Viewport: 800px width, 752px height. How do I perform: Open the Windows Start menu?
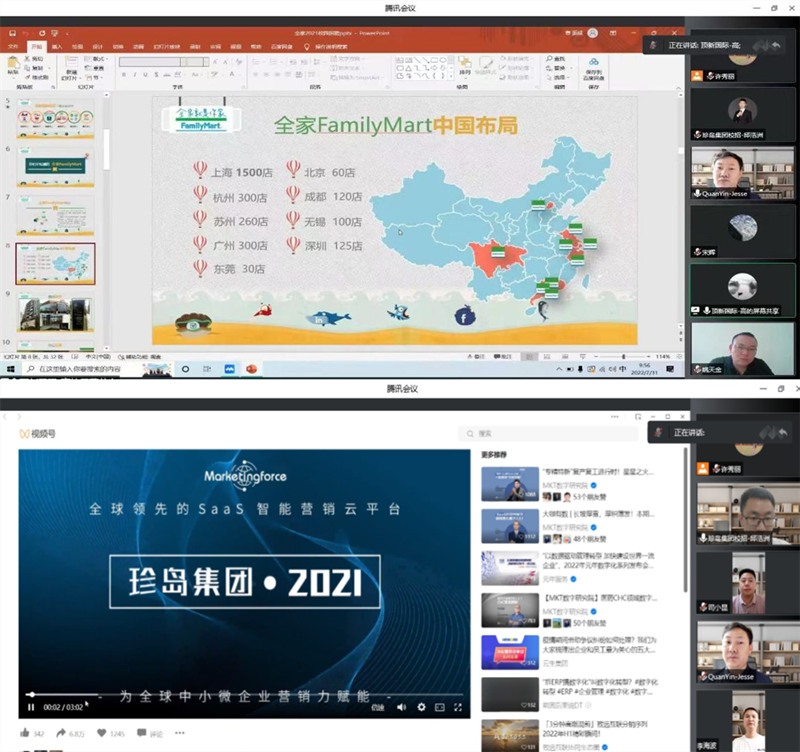point(9,369)
